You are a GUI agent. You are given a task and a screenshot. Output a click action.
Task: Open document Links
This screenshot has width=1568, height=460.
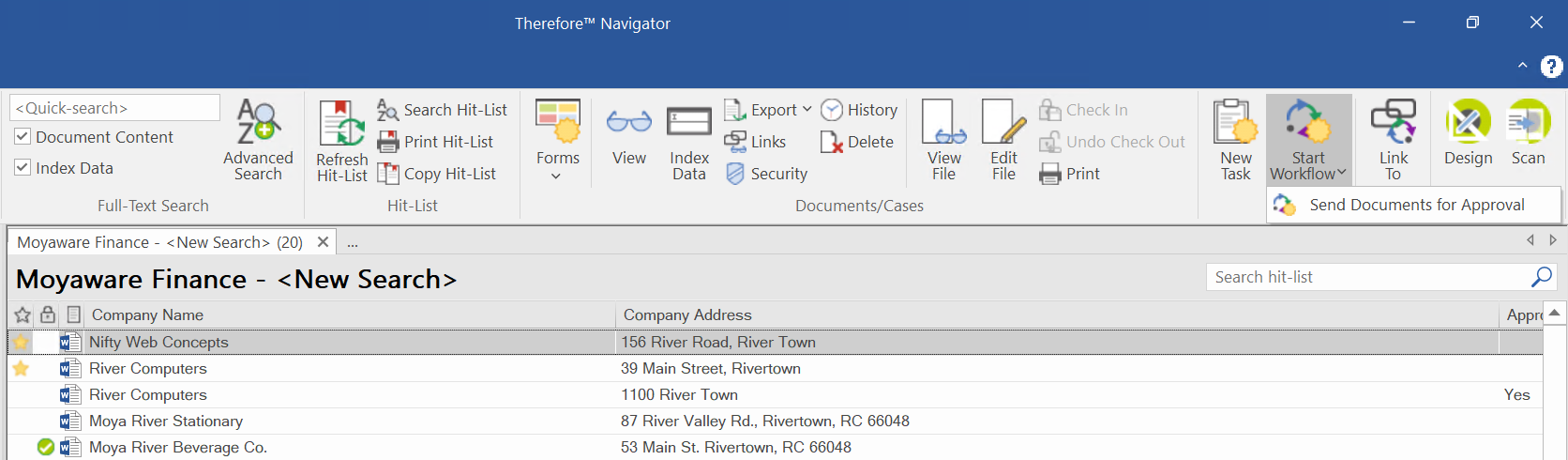tap(755, 142)
